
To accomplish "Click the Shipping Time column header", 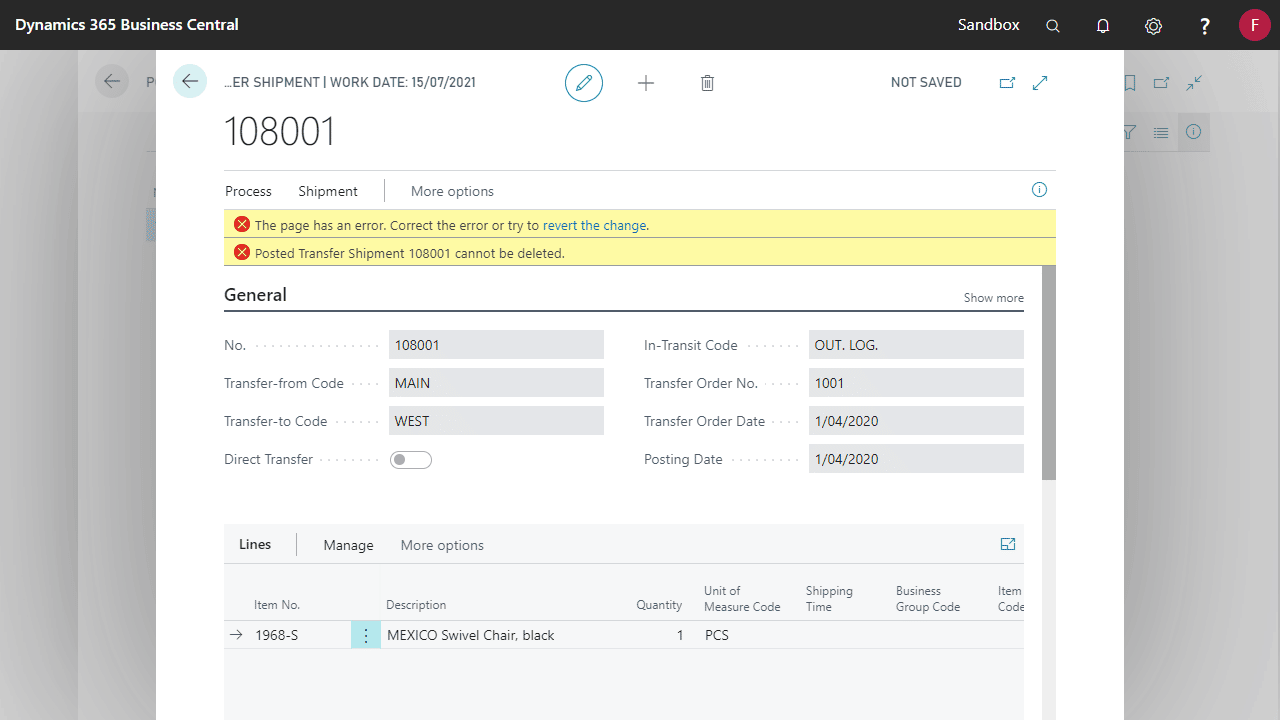I will click(x=829, y=598).
